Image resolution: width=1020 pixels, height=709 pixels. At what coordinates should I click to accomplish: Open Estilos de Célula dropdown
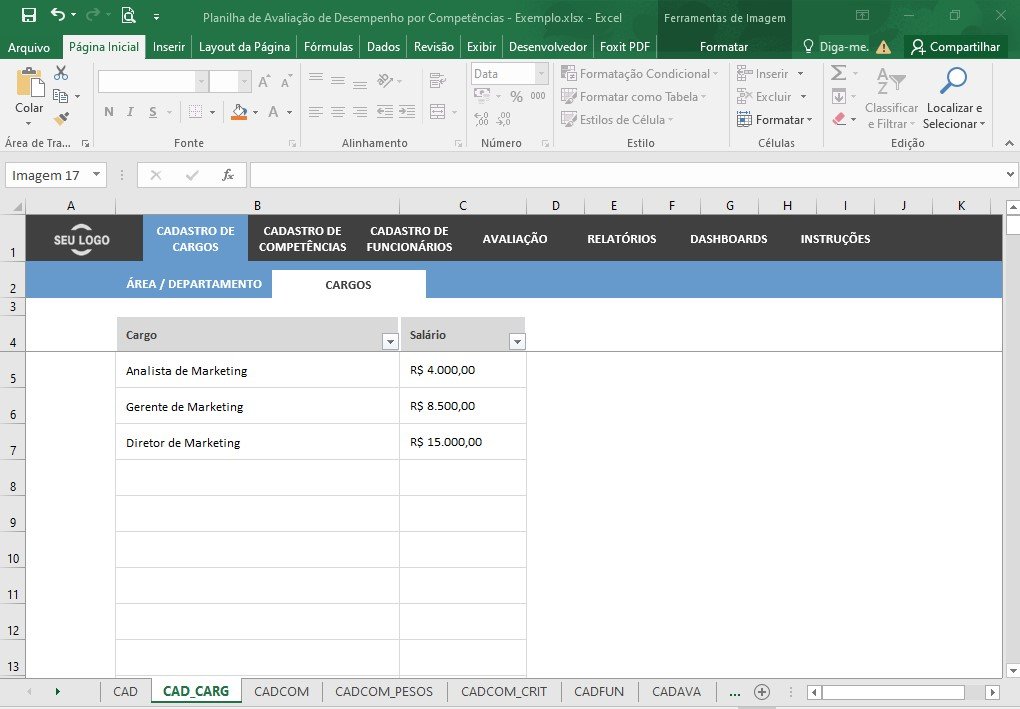[x=617, y=120]
